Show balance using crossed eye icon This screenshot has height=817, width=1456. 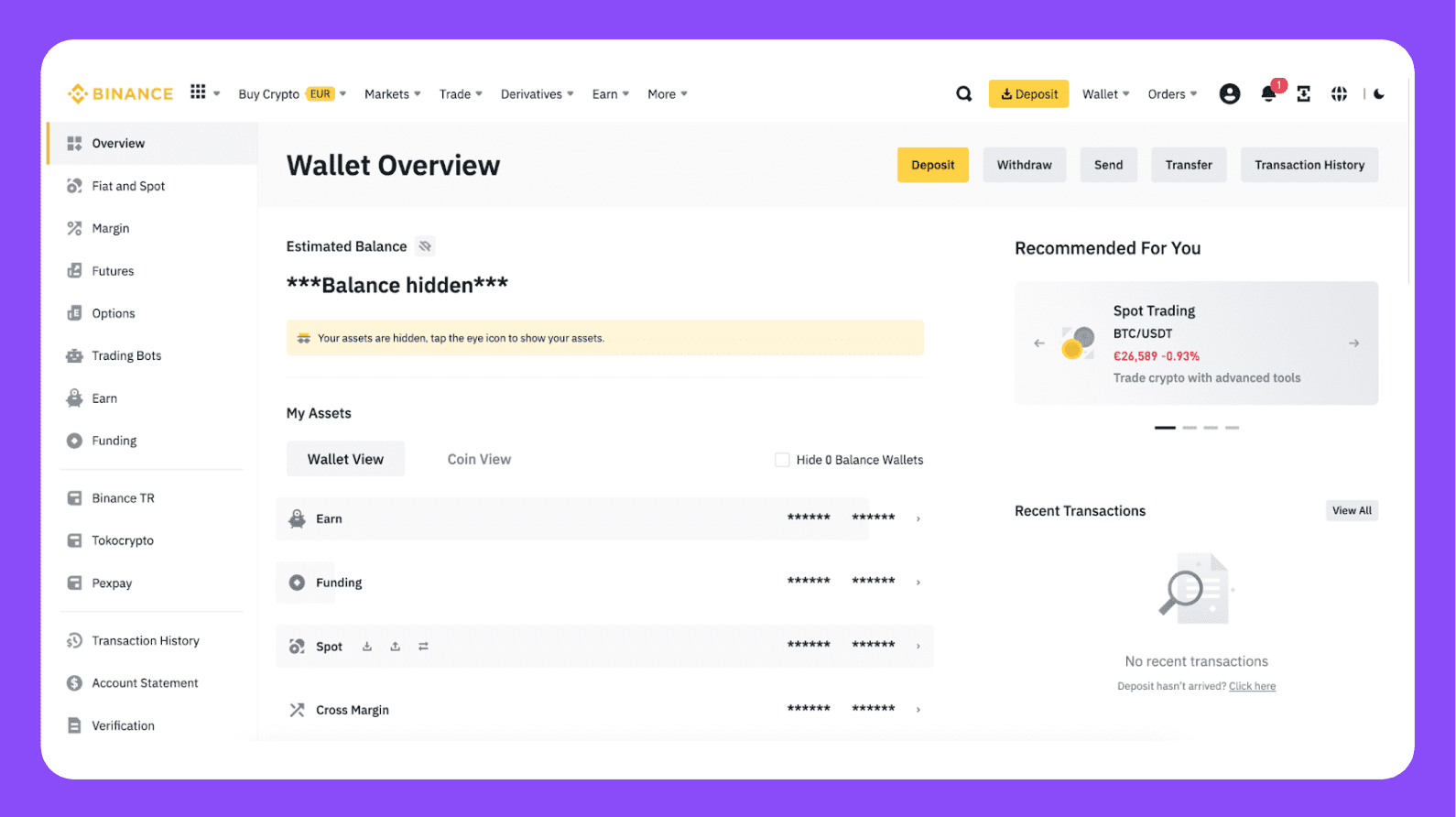[x=425, y=246]
